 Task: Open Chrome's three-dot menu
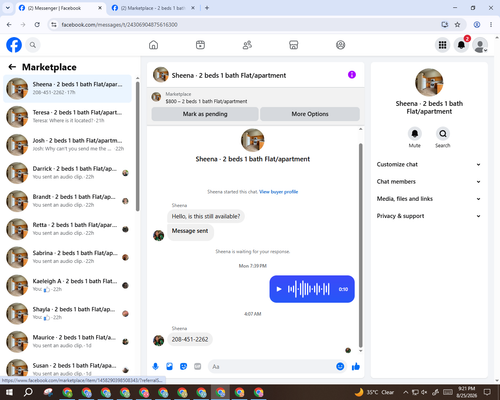pos(491,24)
